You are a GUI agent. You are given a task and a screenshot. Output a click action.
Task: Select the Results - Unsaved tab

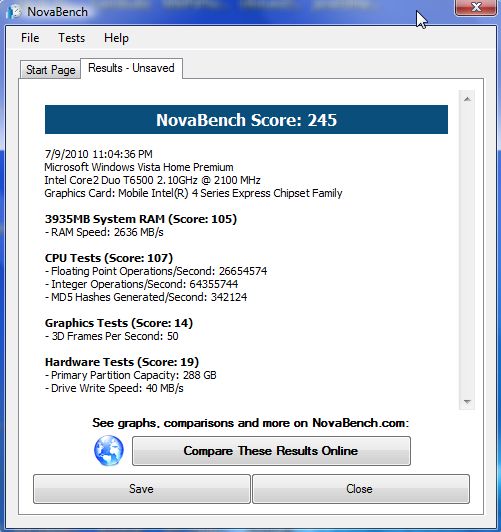(131, 68)
